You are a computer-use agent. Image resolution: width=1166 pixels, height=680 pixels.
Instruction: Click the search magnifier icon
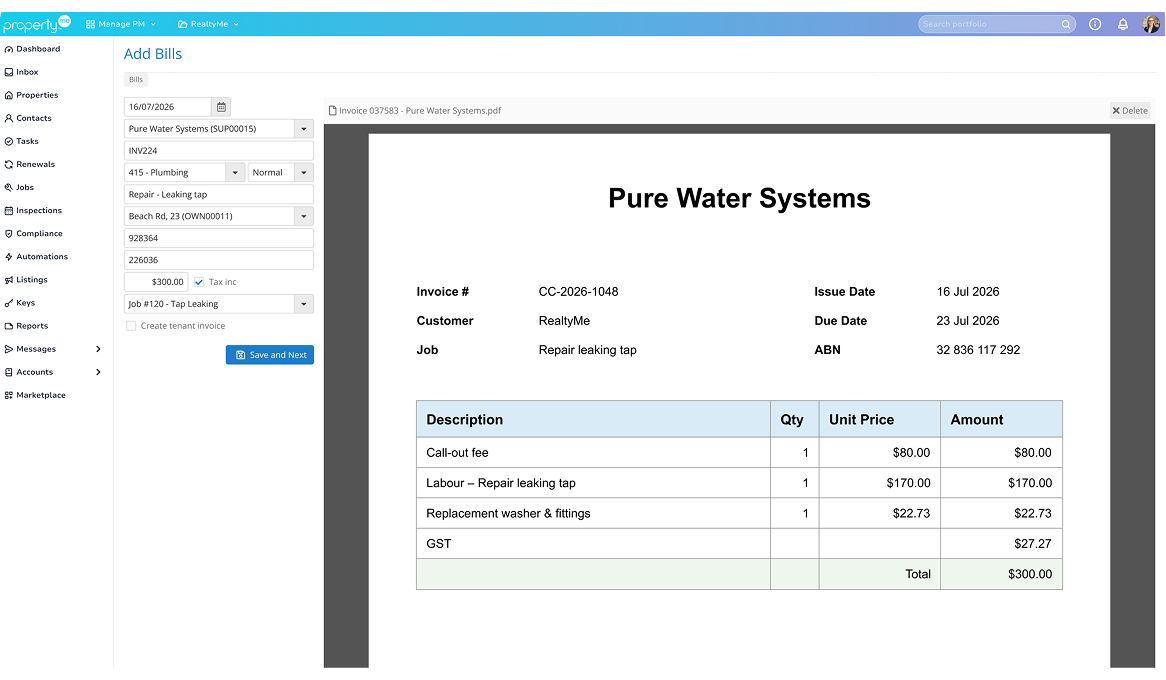point(1066,25)
